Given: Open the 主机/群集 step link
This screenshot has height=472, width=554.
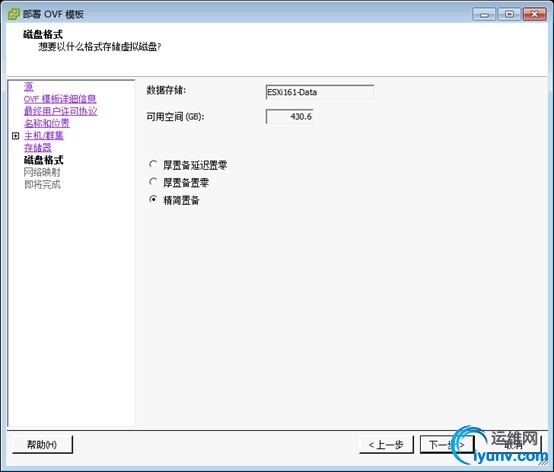Looking at the screenshot, I should tap(44, 136).
